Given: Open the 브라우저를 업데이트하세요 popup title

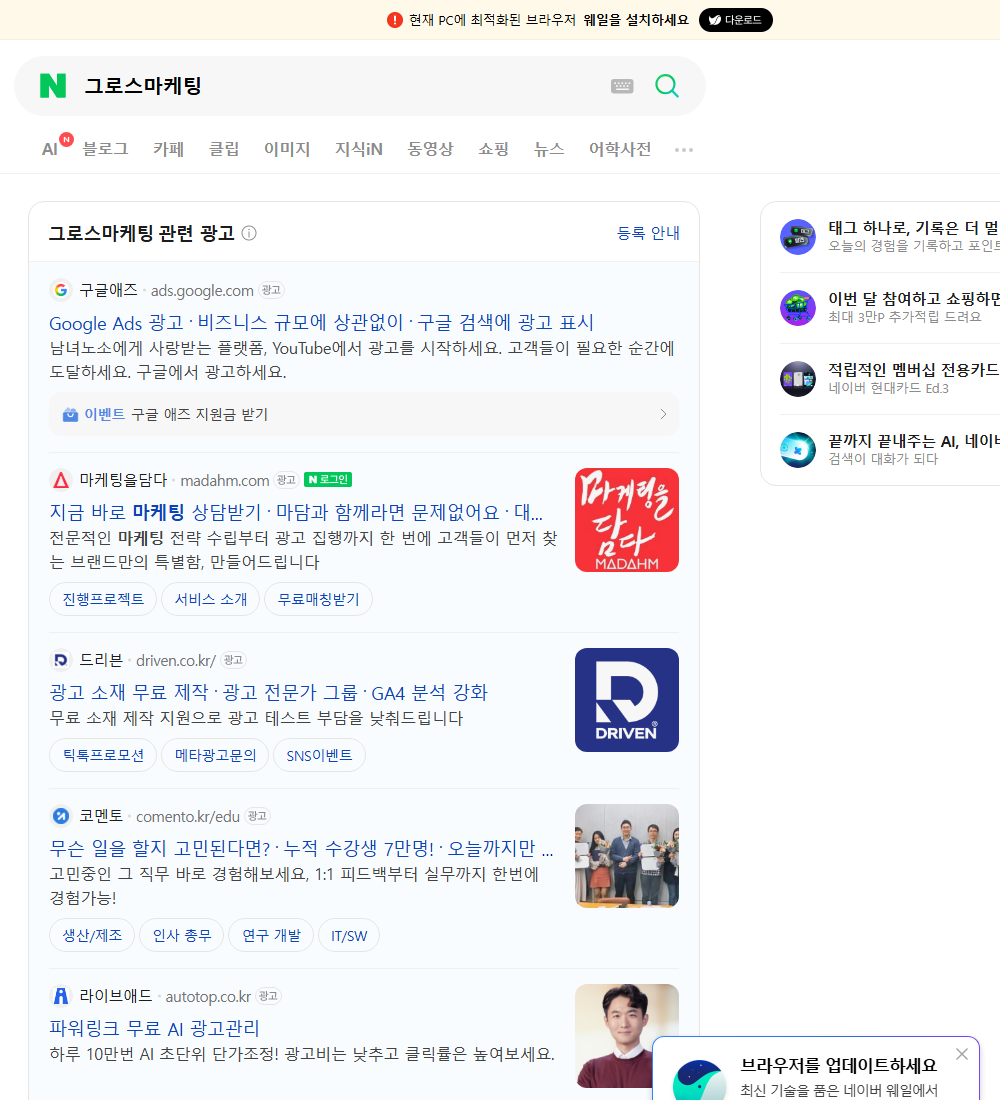Looking at the screenshot, I should 839,1066.
